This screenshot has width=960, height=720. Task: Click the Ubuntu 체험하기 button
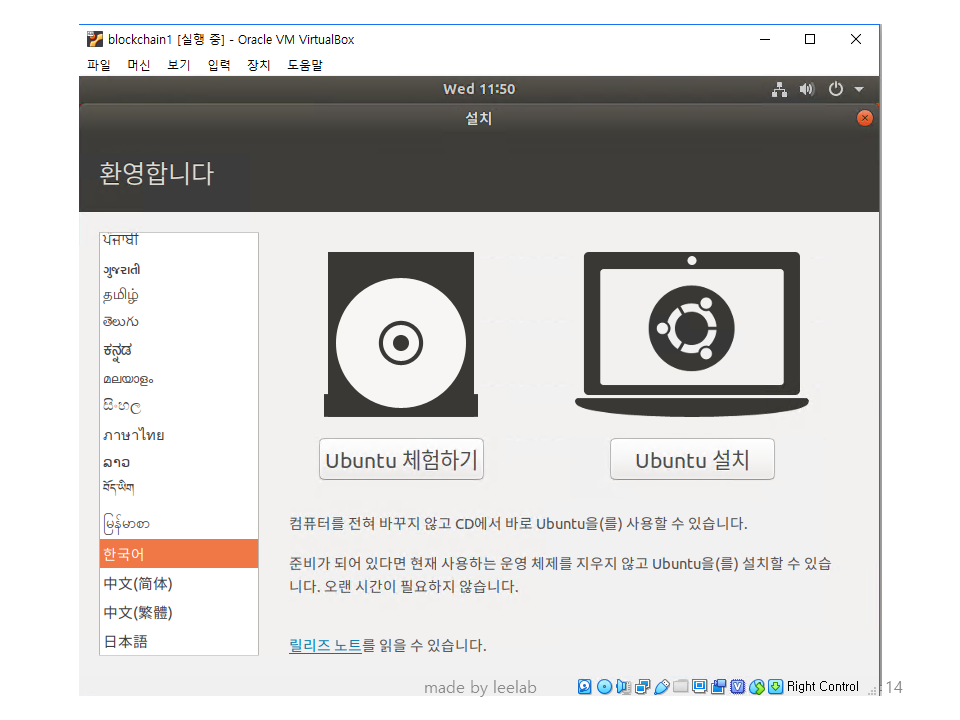[401, 459]
